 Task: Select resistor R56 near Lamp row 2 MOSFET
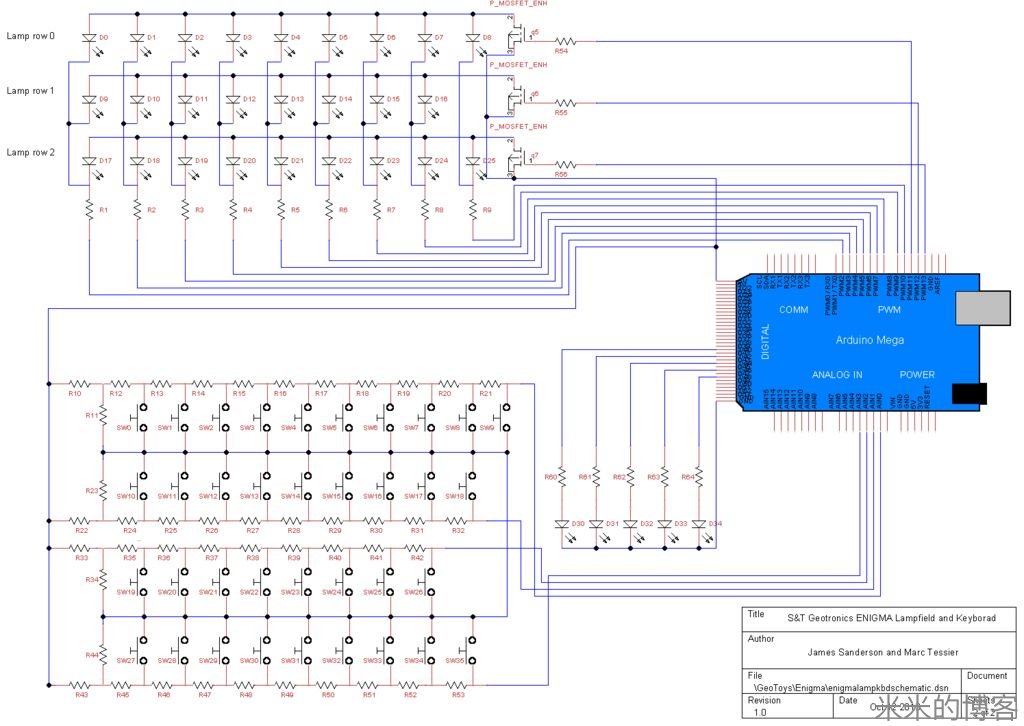566,164
